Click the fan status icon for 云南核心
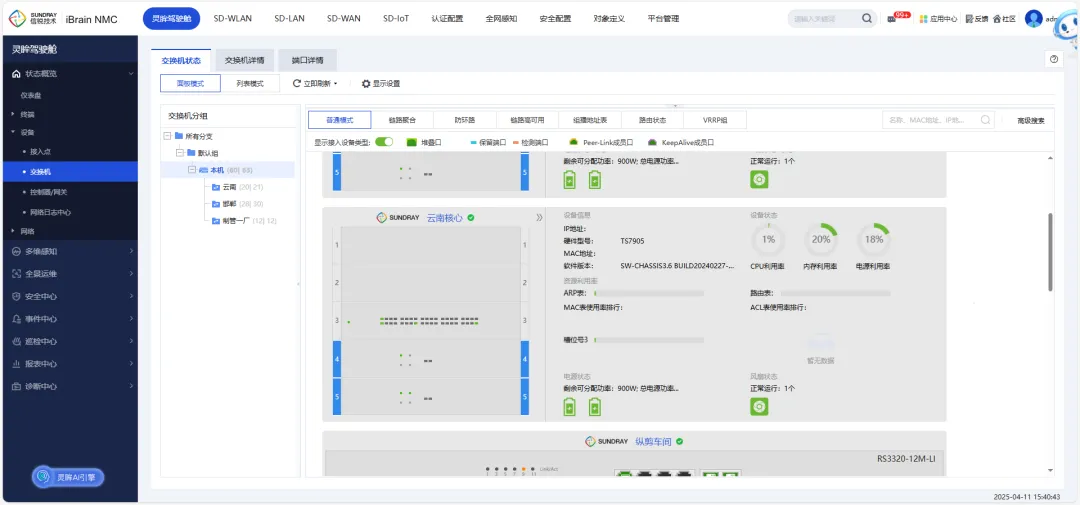The height and width of the screenshot is (505, 1080). pos(759,406)
